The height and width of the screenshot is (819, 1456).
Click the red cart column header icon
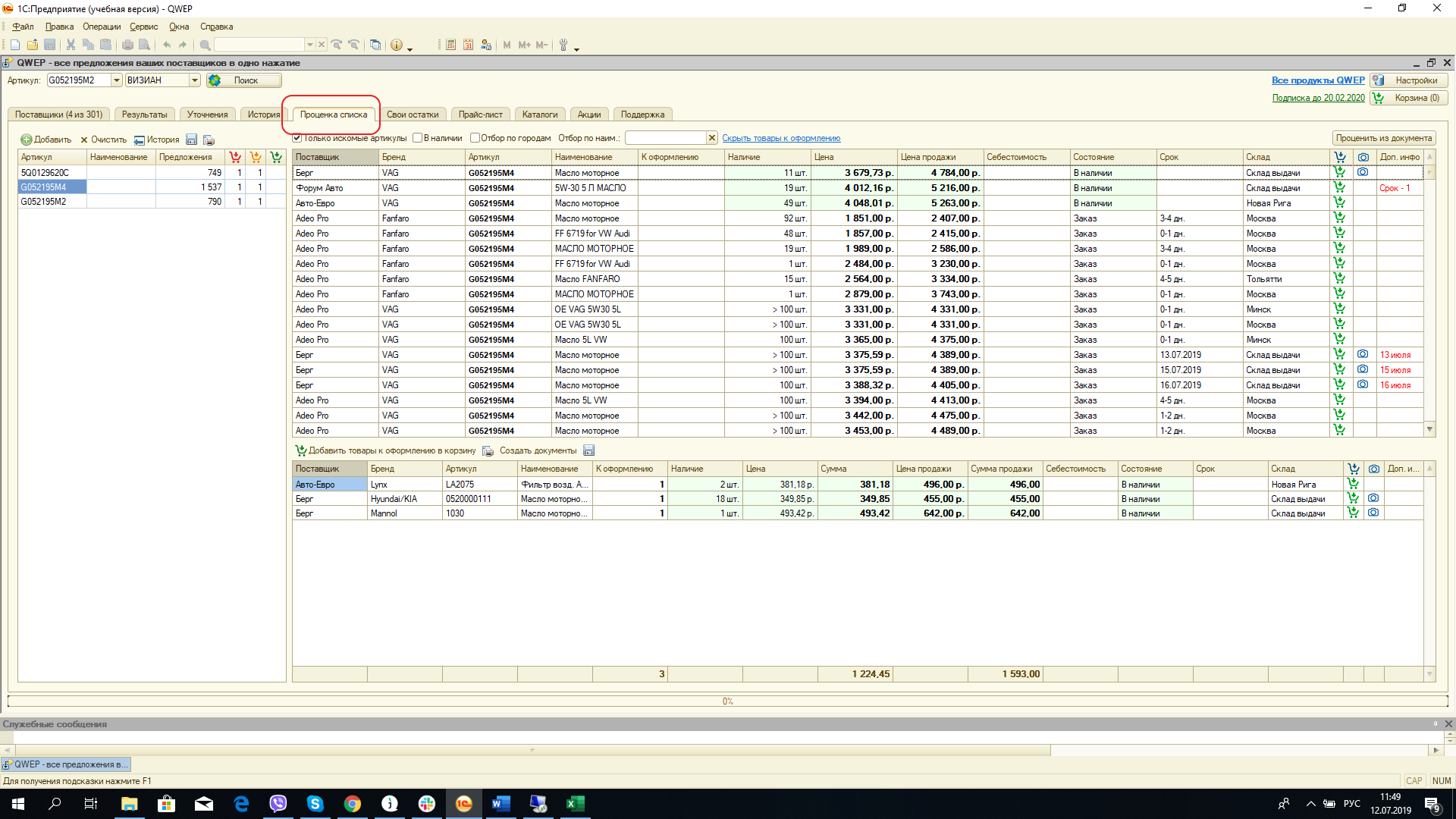click(235, 157)
